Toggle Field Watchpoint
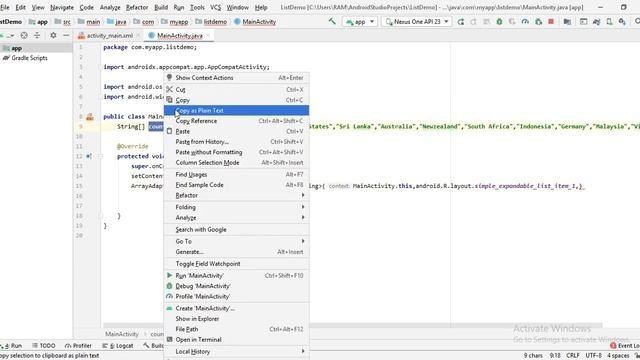This screenshot has height=360, width=640. point(236,264)
